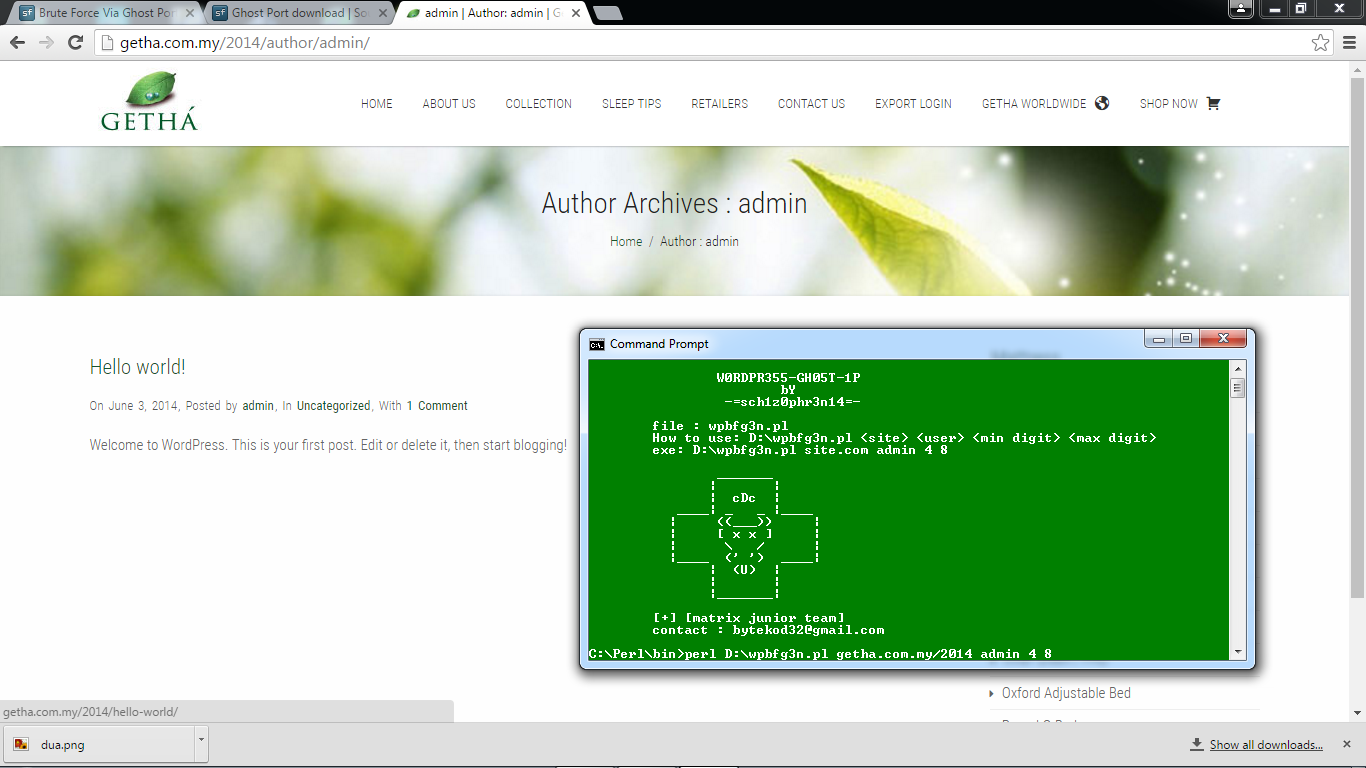Click 'contact : bytekod32@gmail.com' text in console
This screenshot has height=768, width=1366.
768,630
